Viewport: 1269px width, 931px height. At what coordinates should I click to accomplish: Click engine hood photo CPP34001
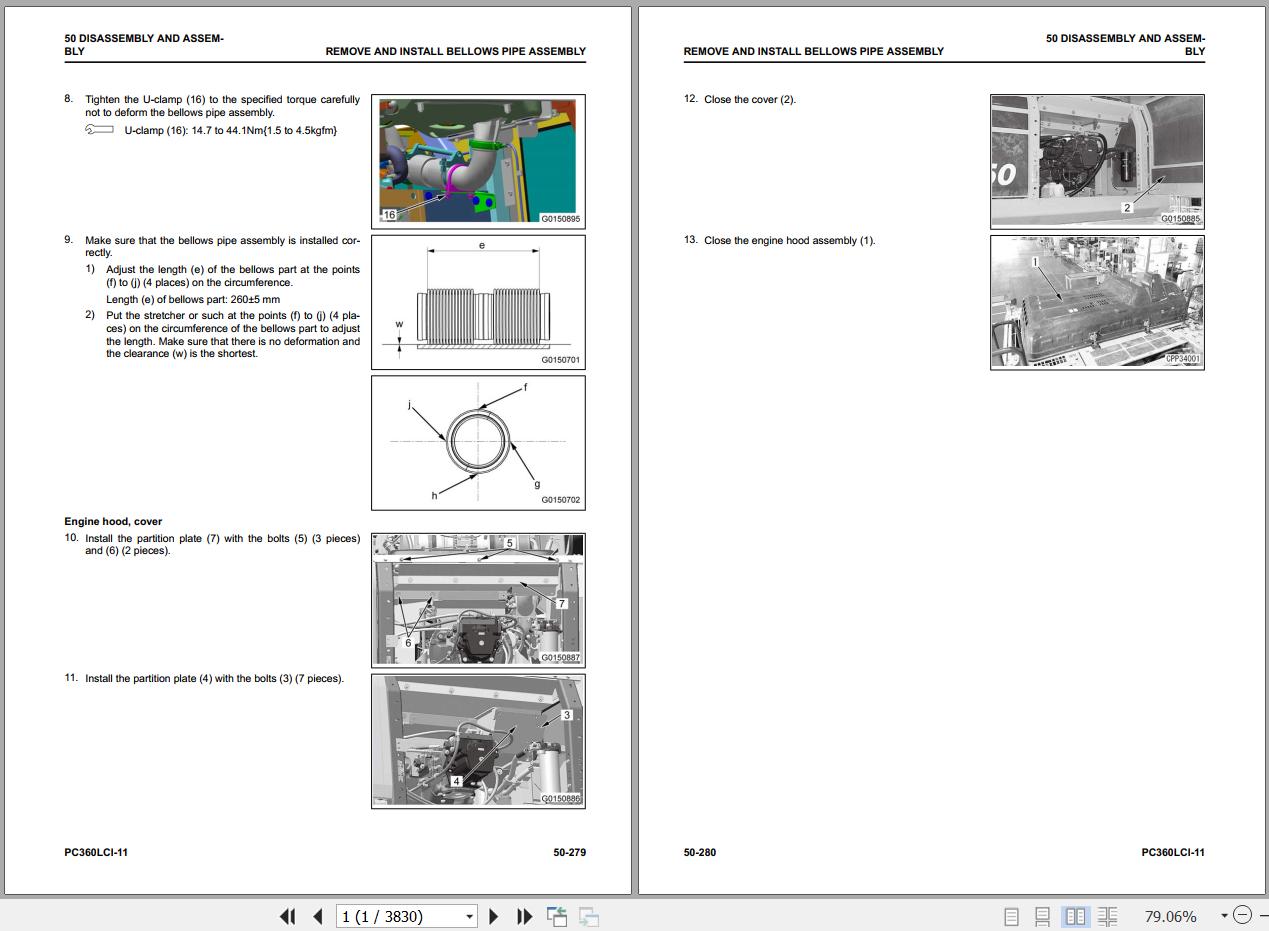[1097, 302]
